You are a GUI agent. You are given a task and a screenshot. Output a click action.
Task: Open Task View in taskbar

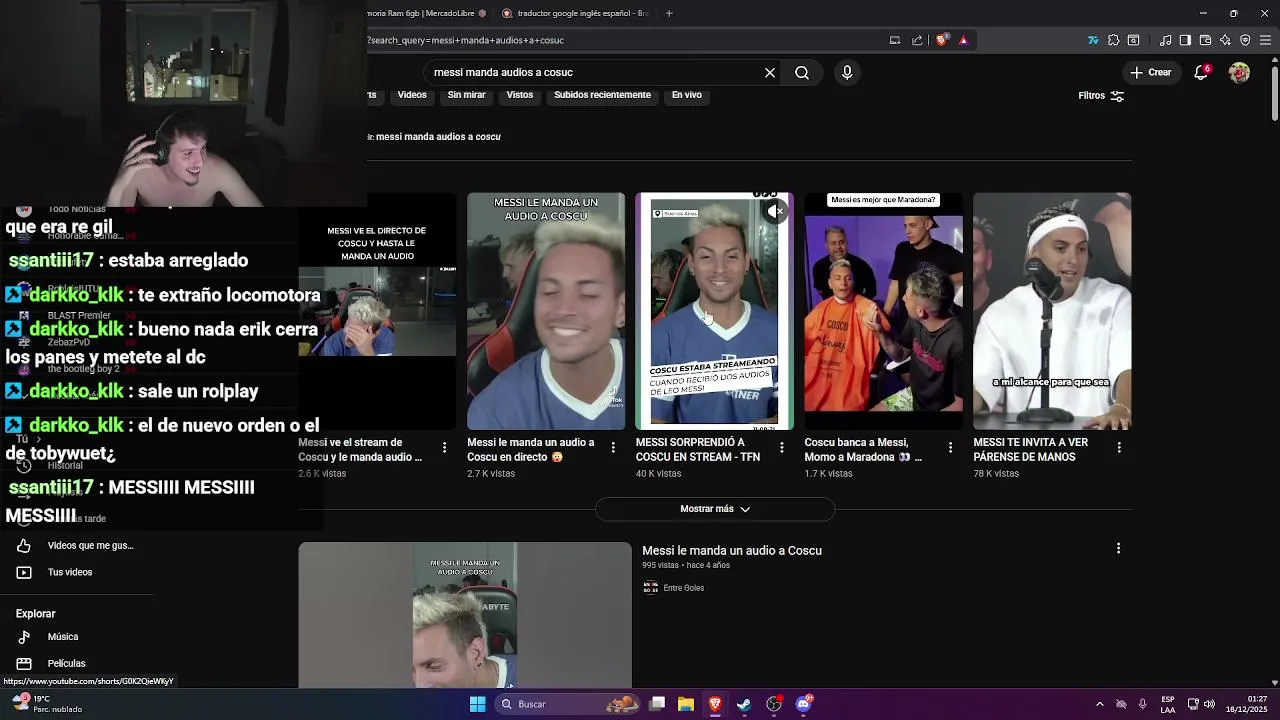click(657, 704)
